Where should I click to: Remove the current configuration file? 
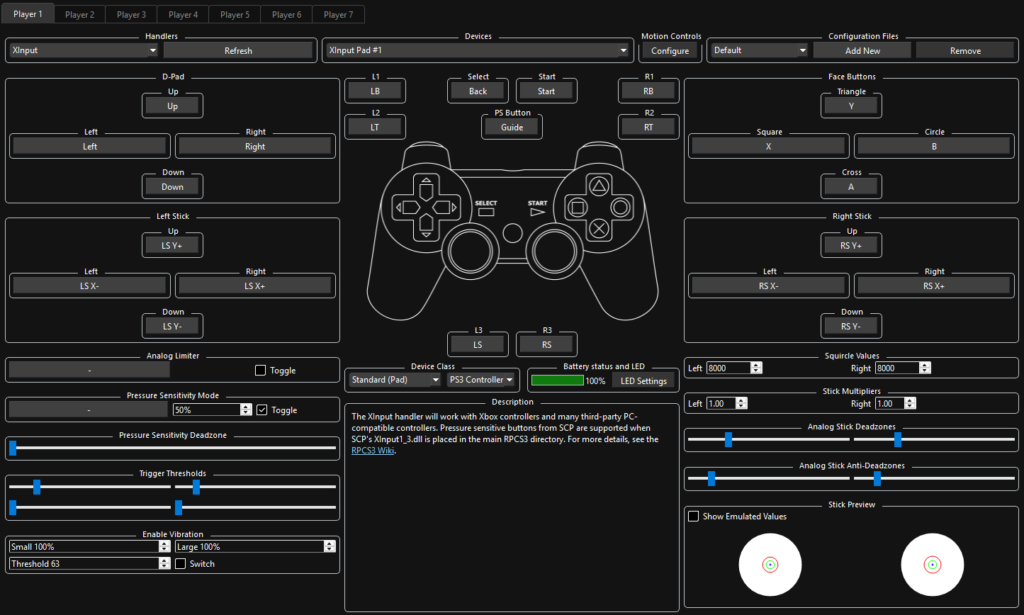pyautogui.click(x=965, y=50)
